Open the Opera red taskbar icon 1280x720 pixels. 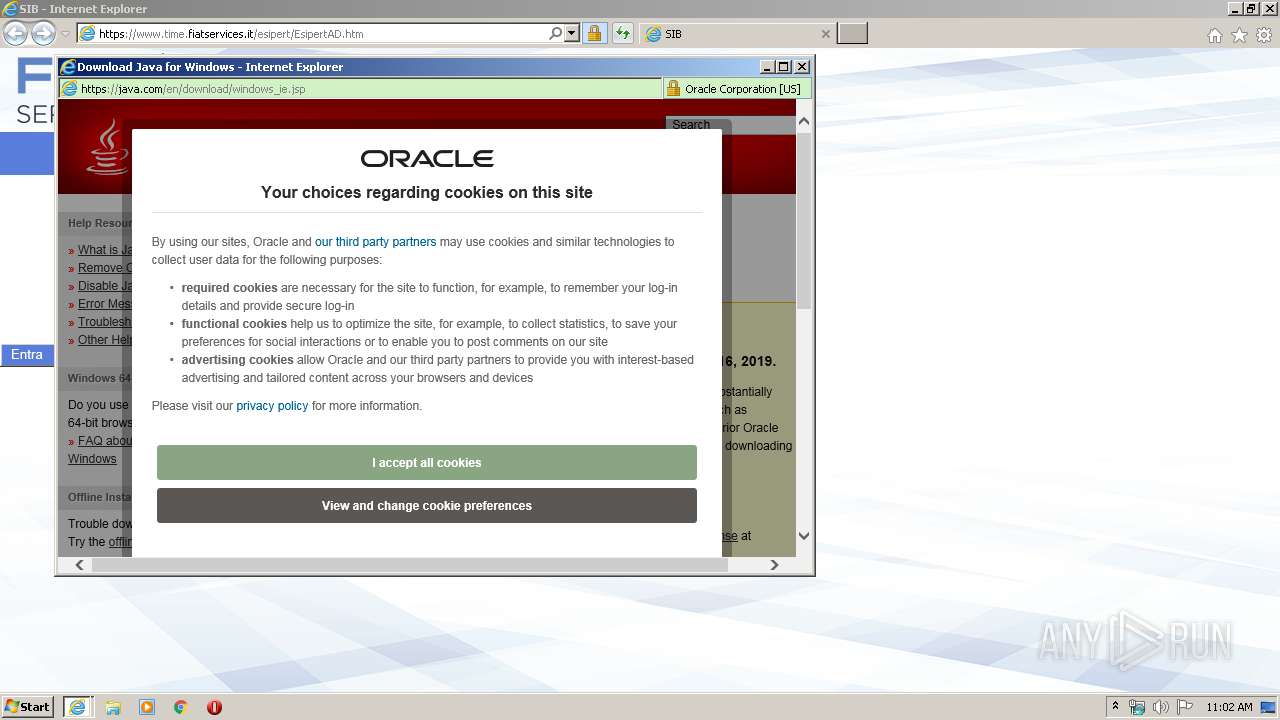pyautogui.click(x=214, y=707)
